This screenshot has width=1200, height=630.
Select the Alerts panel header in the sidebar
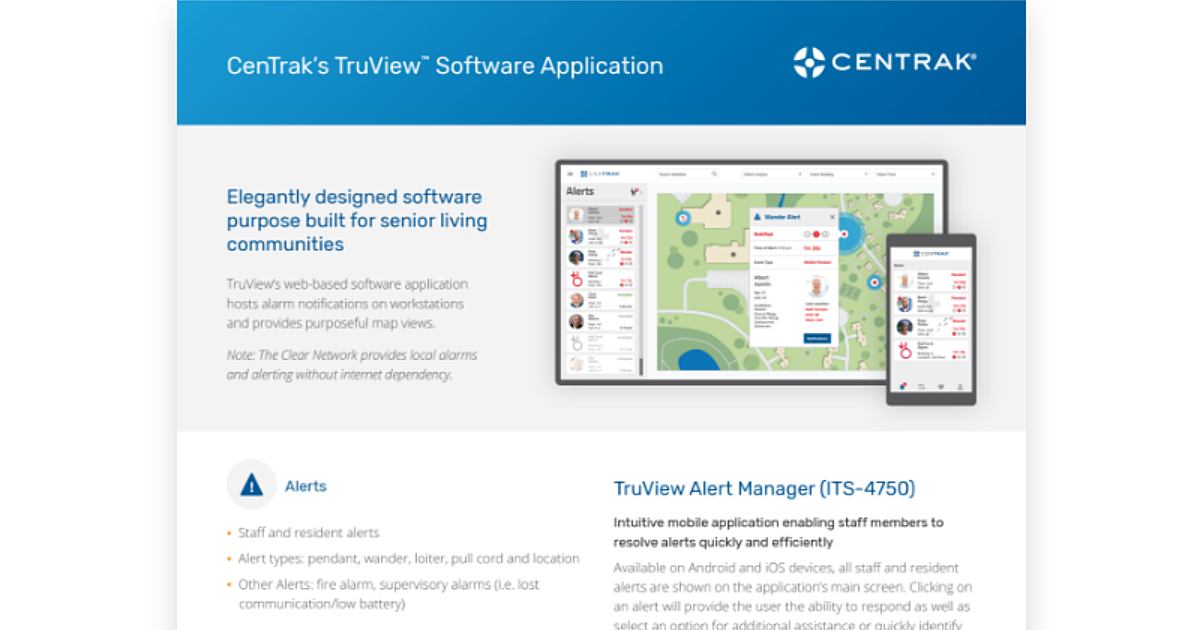pos(581,191)
